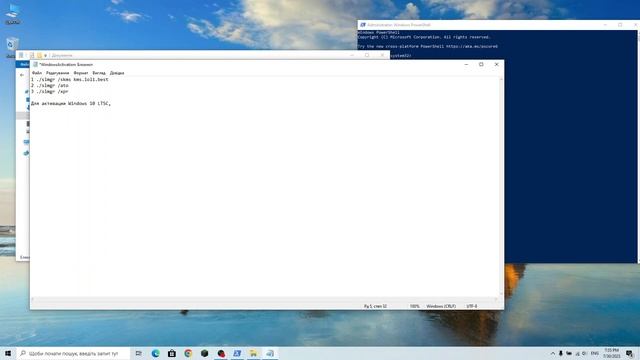Open the Recycle Bin desktop icon
Screen dimensions: 640x360
[x=12, y=46]
